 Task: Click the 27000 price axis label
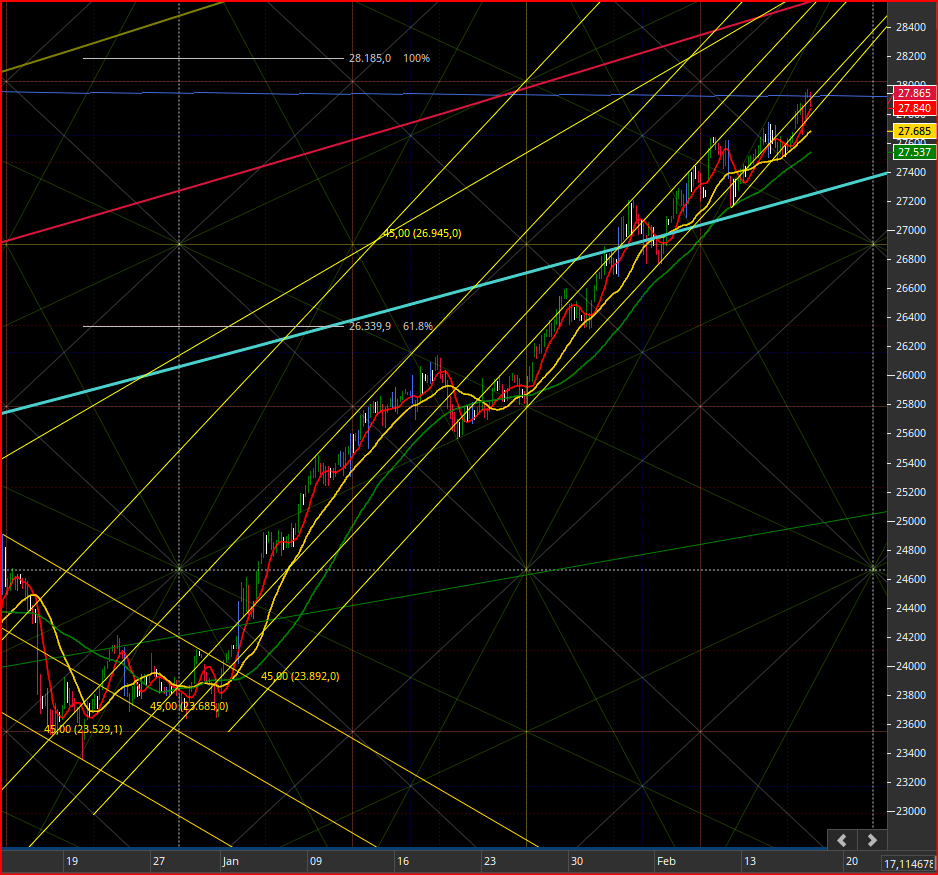pyautogui.click(x=910, y=230)
